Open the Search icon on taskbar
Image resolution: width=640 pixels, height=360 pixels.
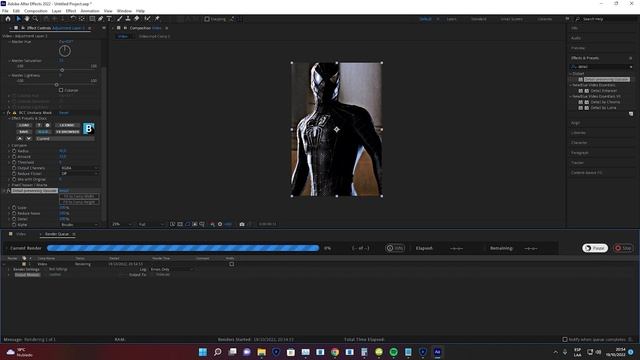coord(218,352)
